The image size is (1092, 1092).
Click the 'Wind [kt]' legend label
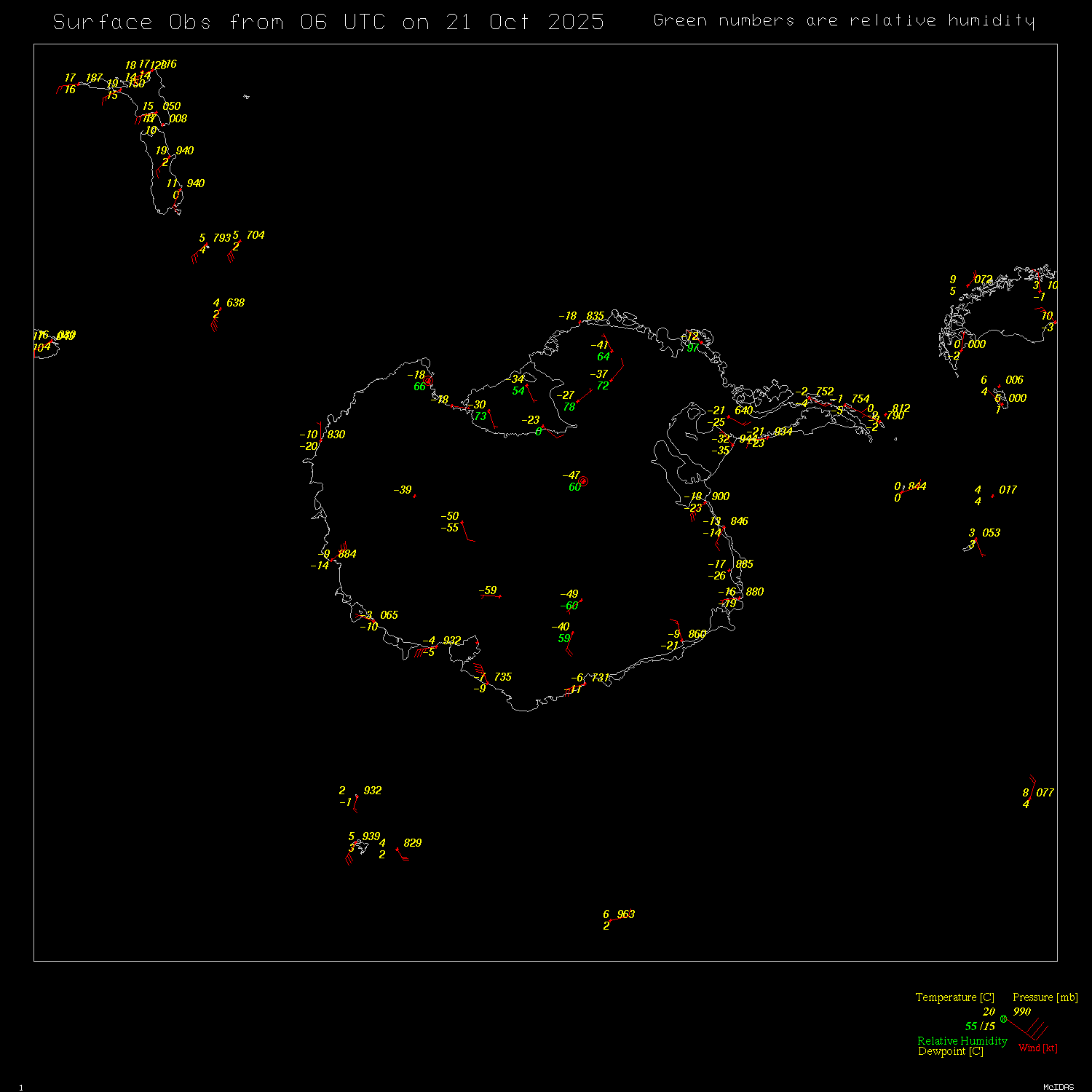[x=1037, y=1048]
